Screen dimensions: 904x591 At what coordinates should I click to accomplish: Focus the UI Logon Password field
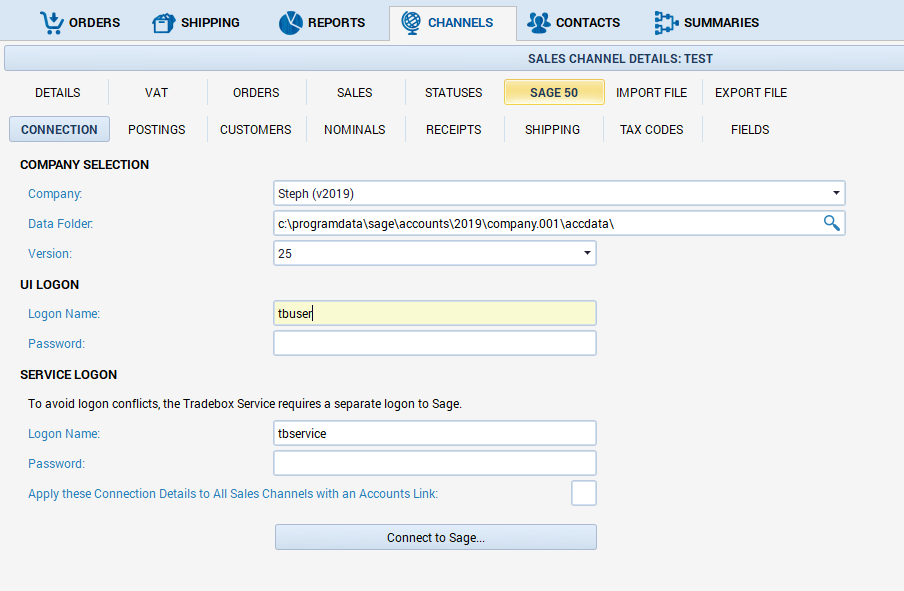point(435,343)
